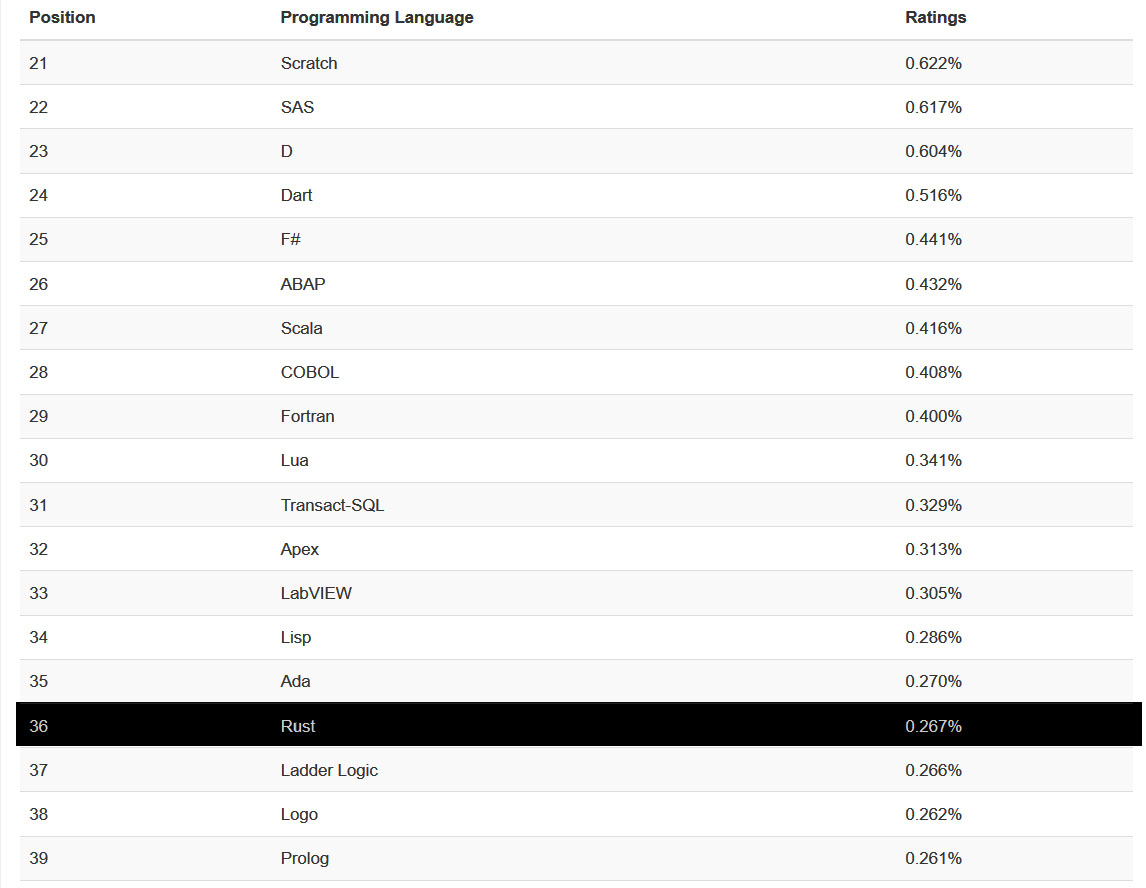Click the Ratings column header
1146x888 pixels.
point(935,17)
